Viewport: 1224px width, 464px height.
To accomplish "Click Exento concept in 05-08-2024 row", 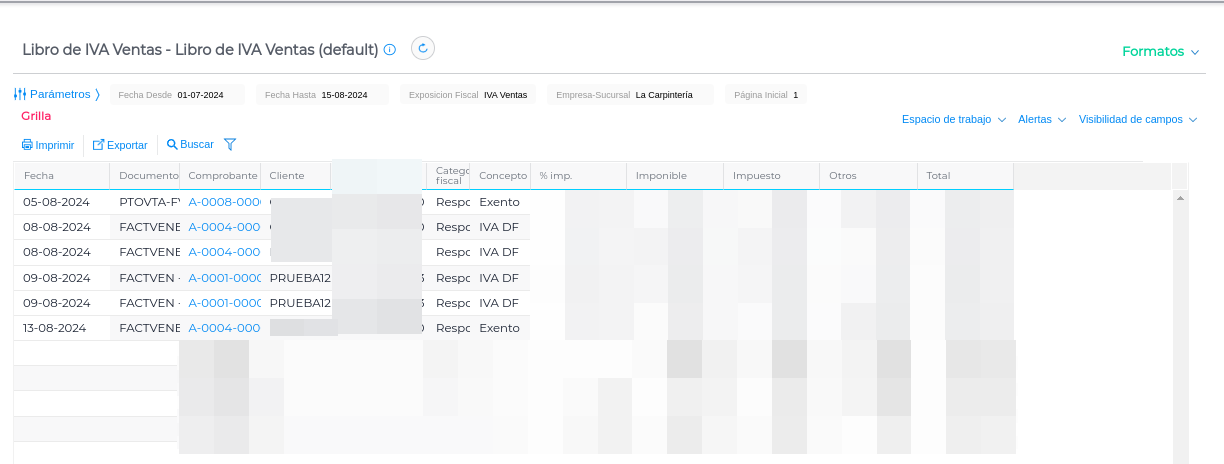I will (499, 202).
